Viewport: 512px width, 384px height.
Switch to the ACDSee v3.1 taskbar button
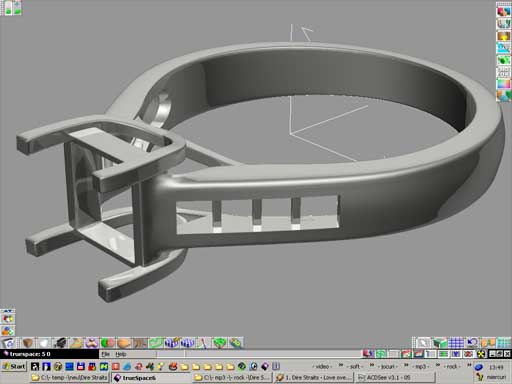[x=395, y=378]
